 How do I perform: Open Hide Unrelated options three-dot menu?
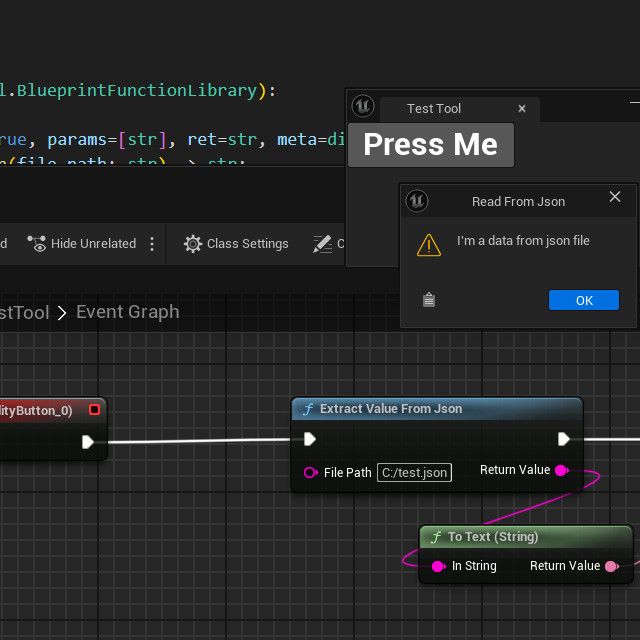pos(152,244)
